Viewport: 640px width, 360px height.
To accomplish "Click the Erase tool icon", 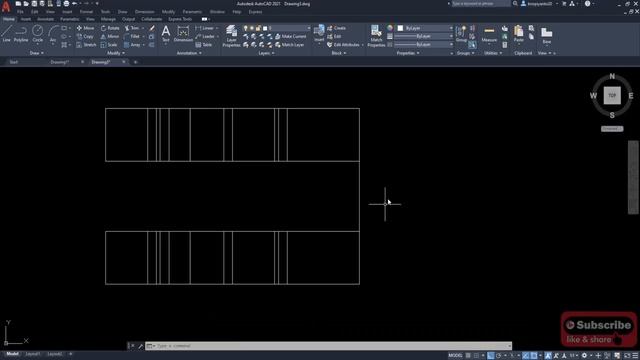I will tap(152, 28).
